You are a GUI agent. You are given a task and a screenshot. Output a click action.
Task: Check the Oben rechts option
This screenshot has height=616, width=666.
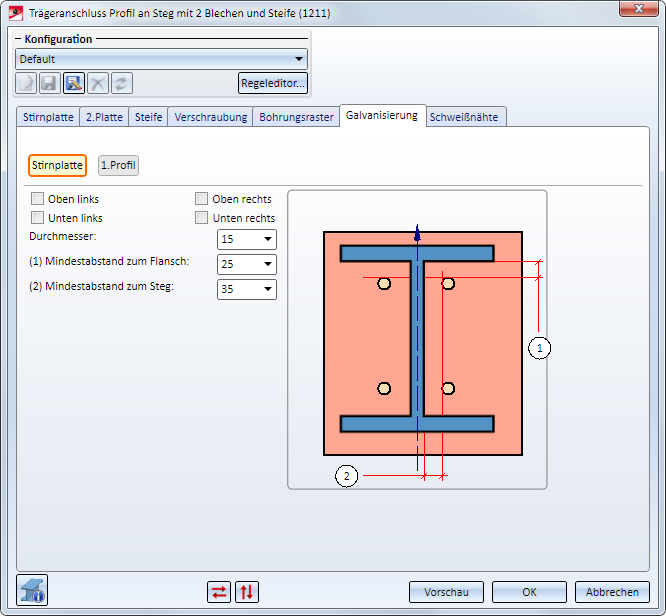(x=202, y=199)
